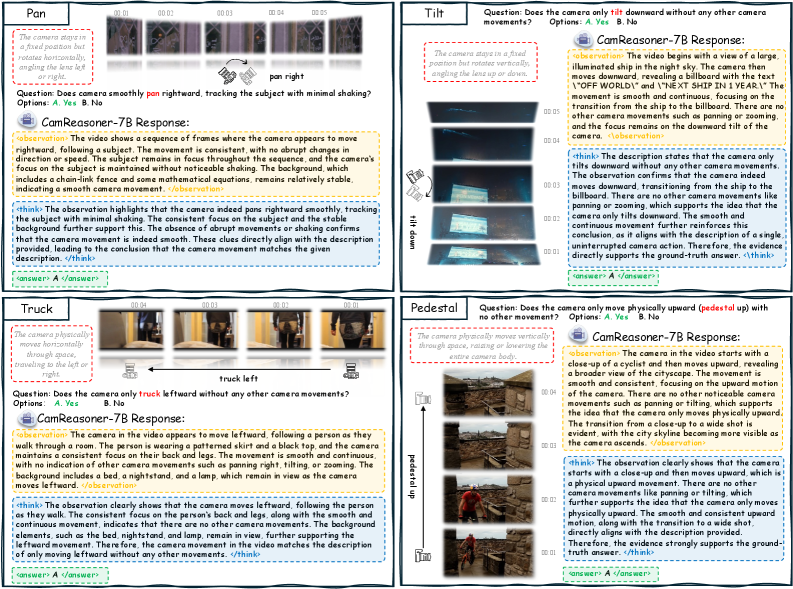Select the 'Tilt' section title
The image size is (793, 589).
click(434, 13)
